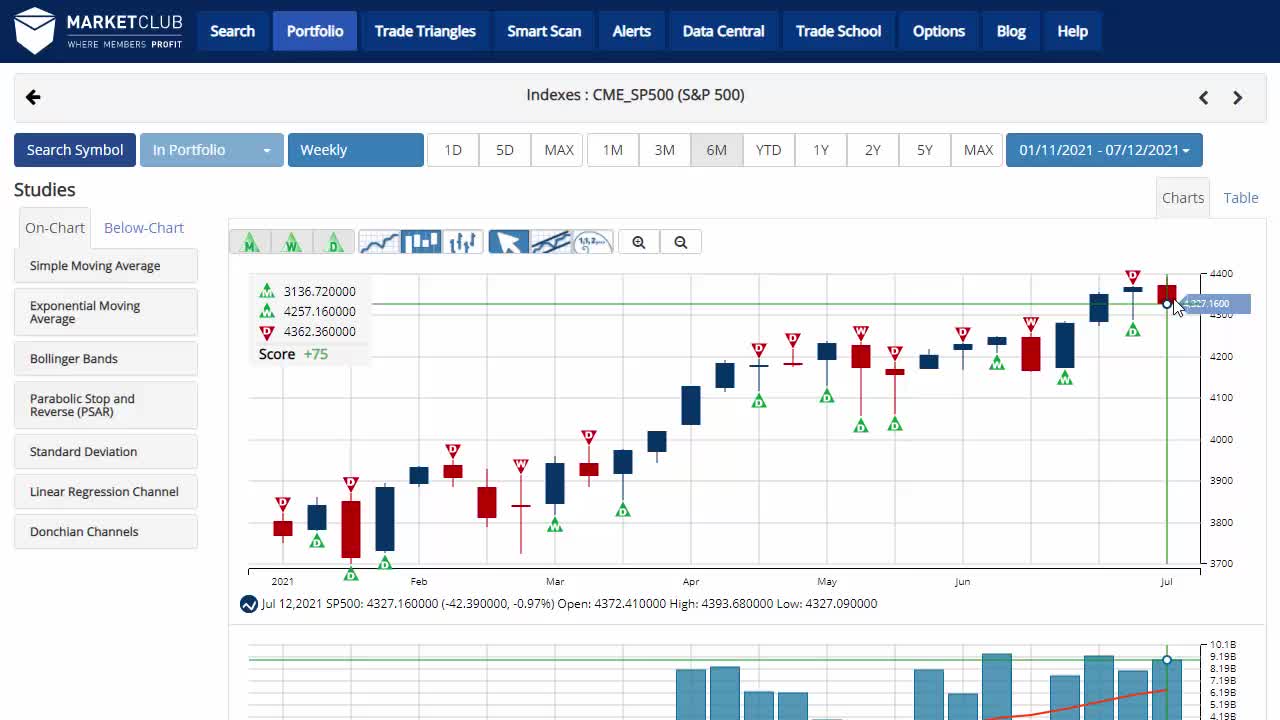The height and width of the screenshot is (720, 1280).
Task: Open Trade Triangles menu
Action: tap(425, 31)
